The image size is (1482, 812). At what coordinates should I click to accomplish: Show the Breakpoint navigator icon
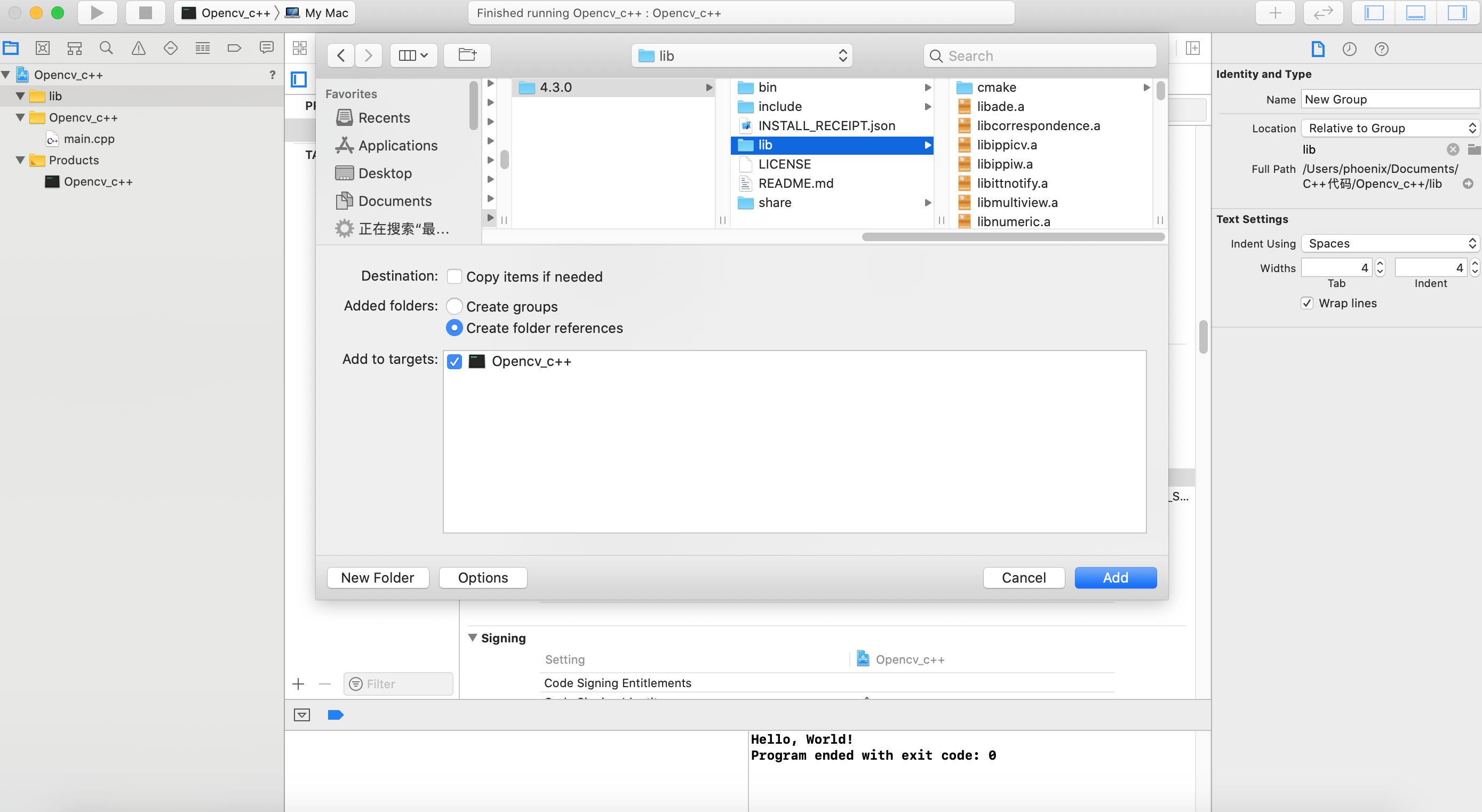[234, 49]
